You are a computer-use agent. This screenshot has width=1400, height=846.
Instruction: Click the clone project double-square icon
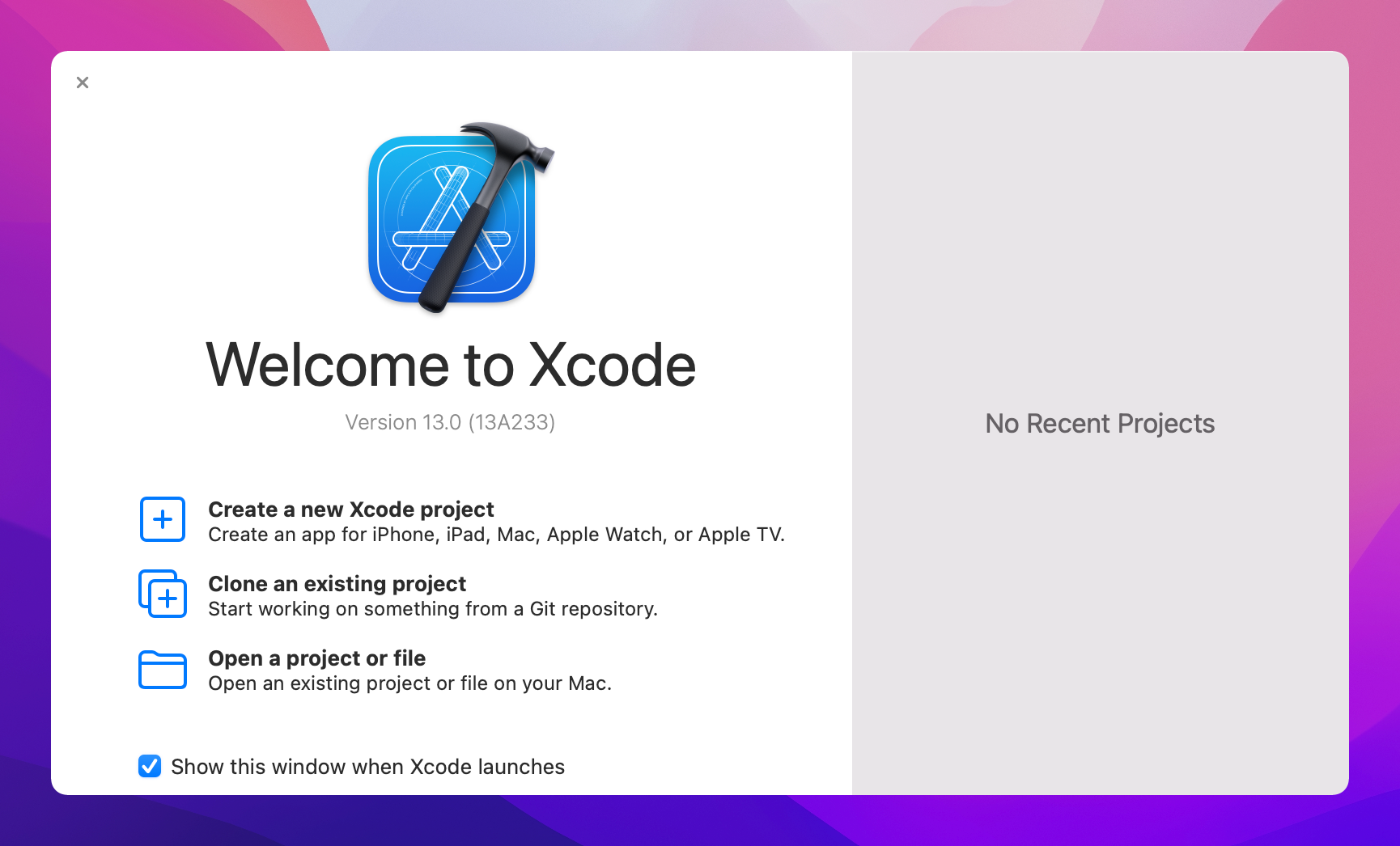(x=163, y=594)
